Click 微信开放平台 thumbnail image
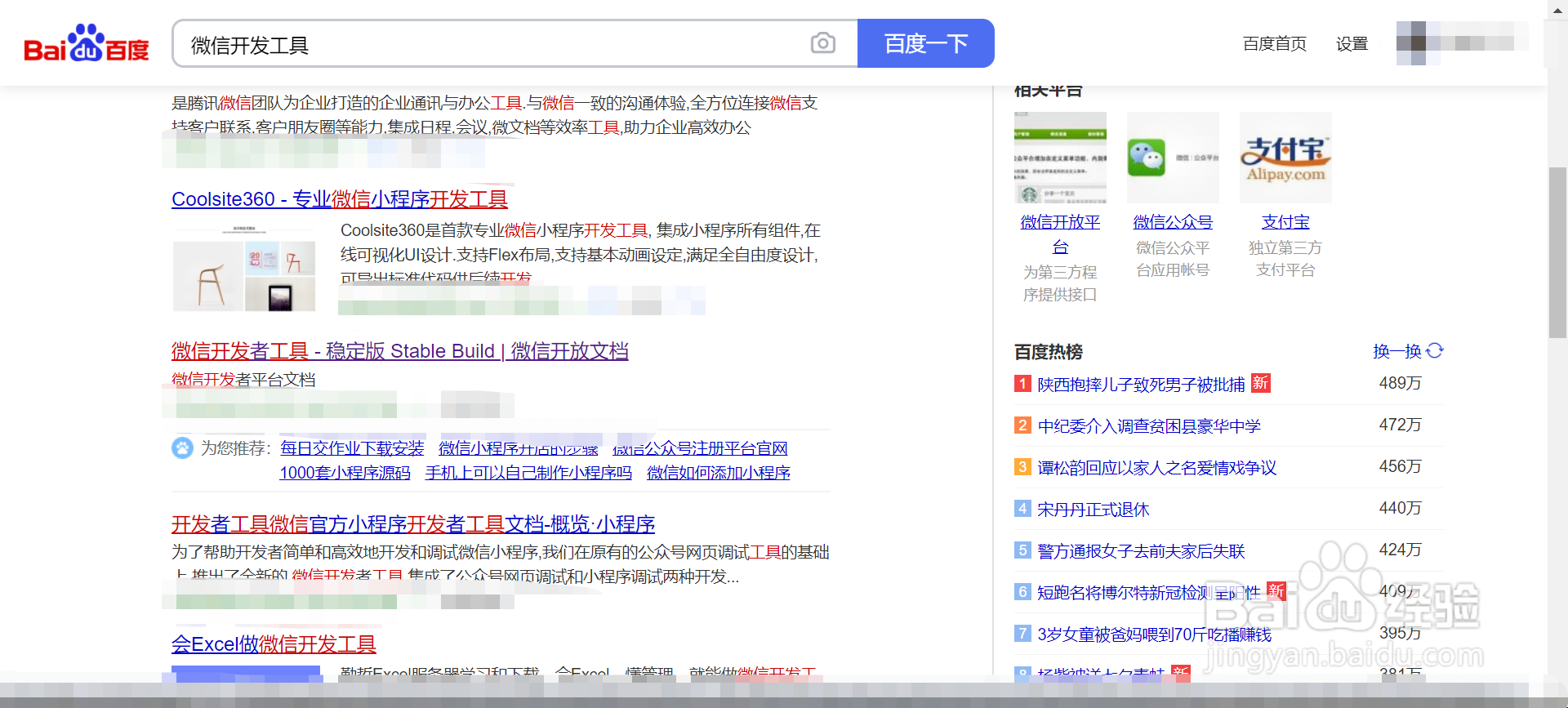Screen dimensions: 1568x708 pos(1060,158)
